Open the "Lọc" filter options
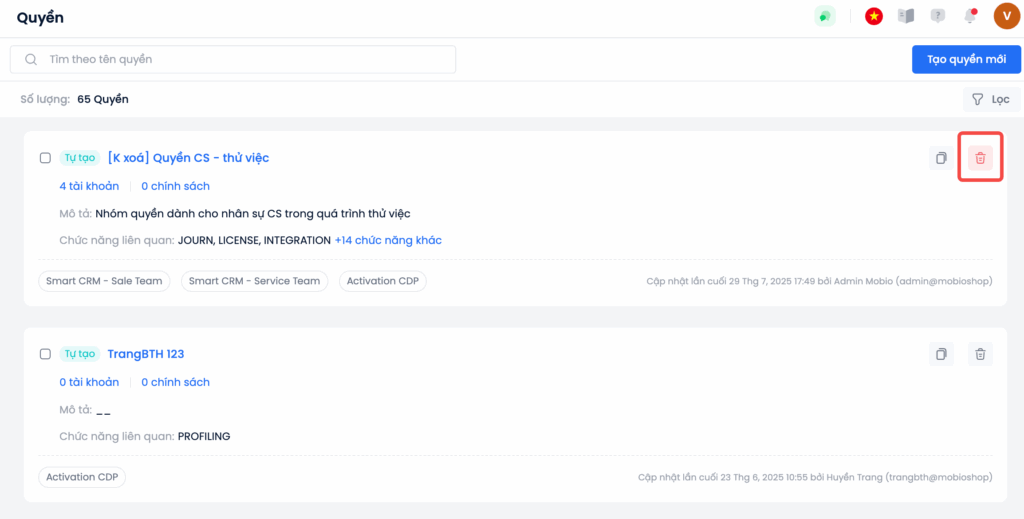This screenshot has height=519, width=1024. 991,99
